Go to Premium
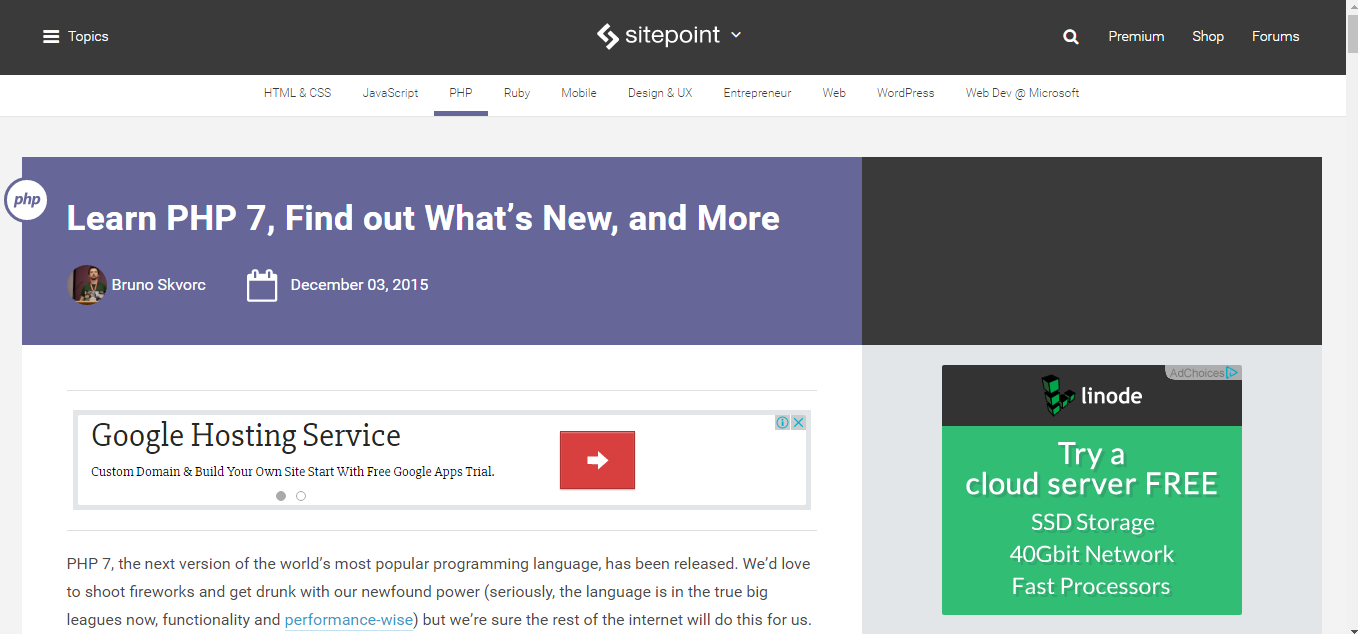1358x634 pixels. [1136, 37]
